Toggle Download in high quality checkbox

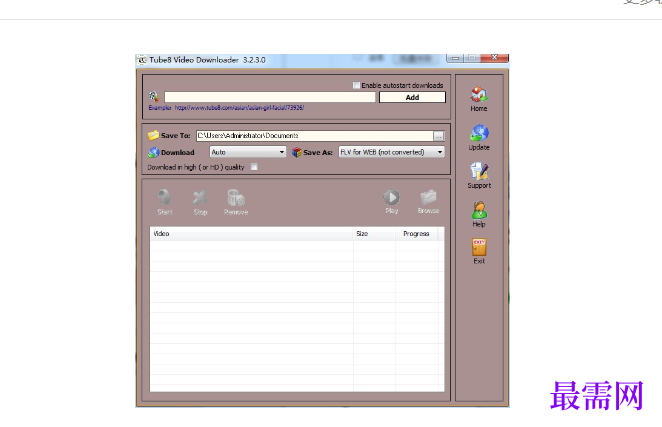coord(254,167)
